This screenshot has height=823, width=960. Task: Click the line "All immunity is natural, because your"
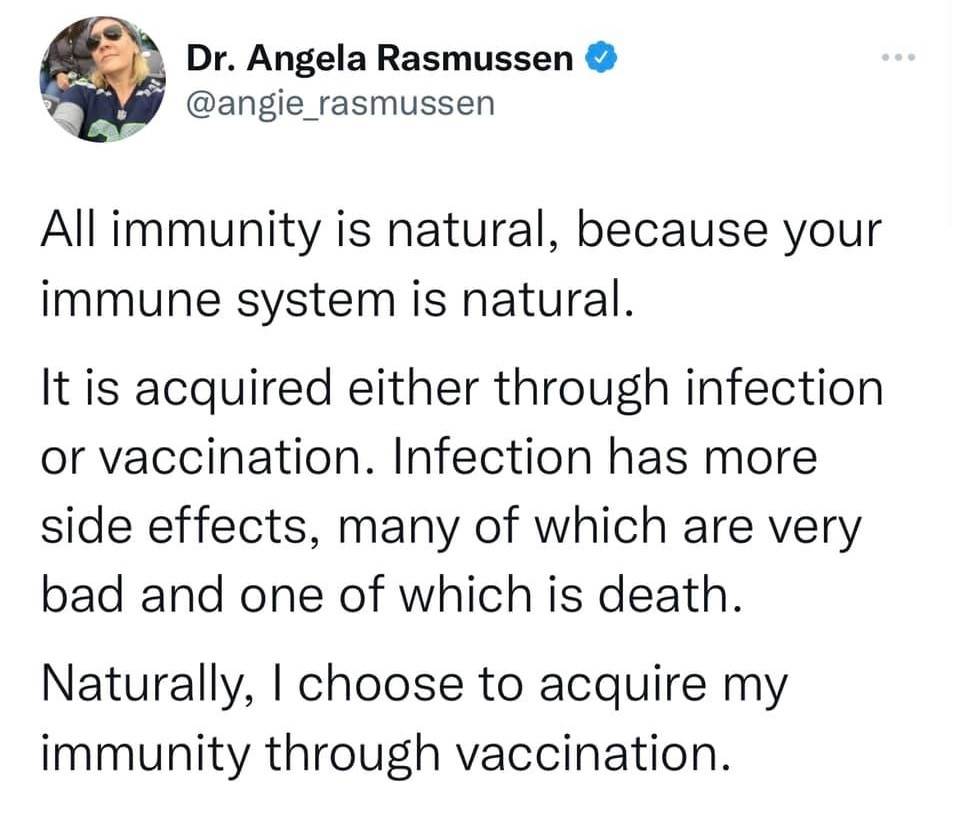pyautogui.click(x=461, y=232)
